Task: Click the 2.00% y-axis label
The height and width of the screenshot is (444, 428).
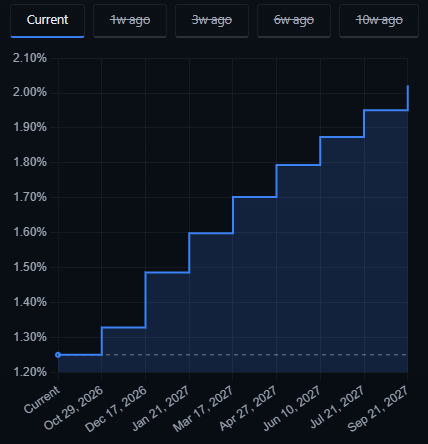Action: [x=30, y=92]
